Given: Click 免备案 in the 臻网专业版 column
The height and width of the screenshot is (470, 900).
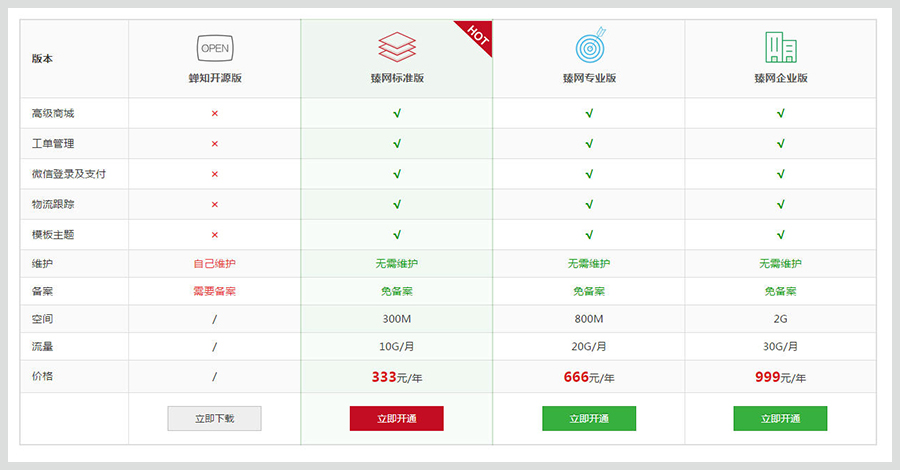Looking at the screenshot, I should click(589, 292).
